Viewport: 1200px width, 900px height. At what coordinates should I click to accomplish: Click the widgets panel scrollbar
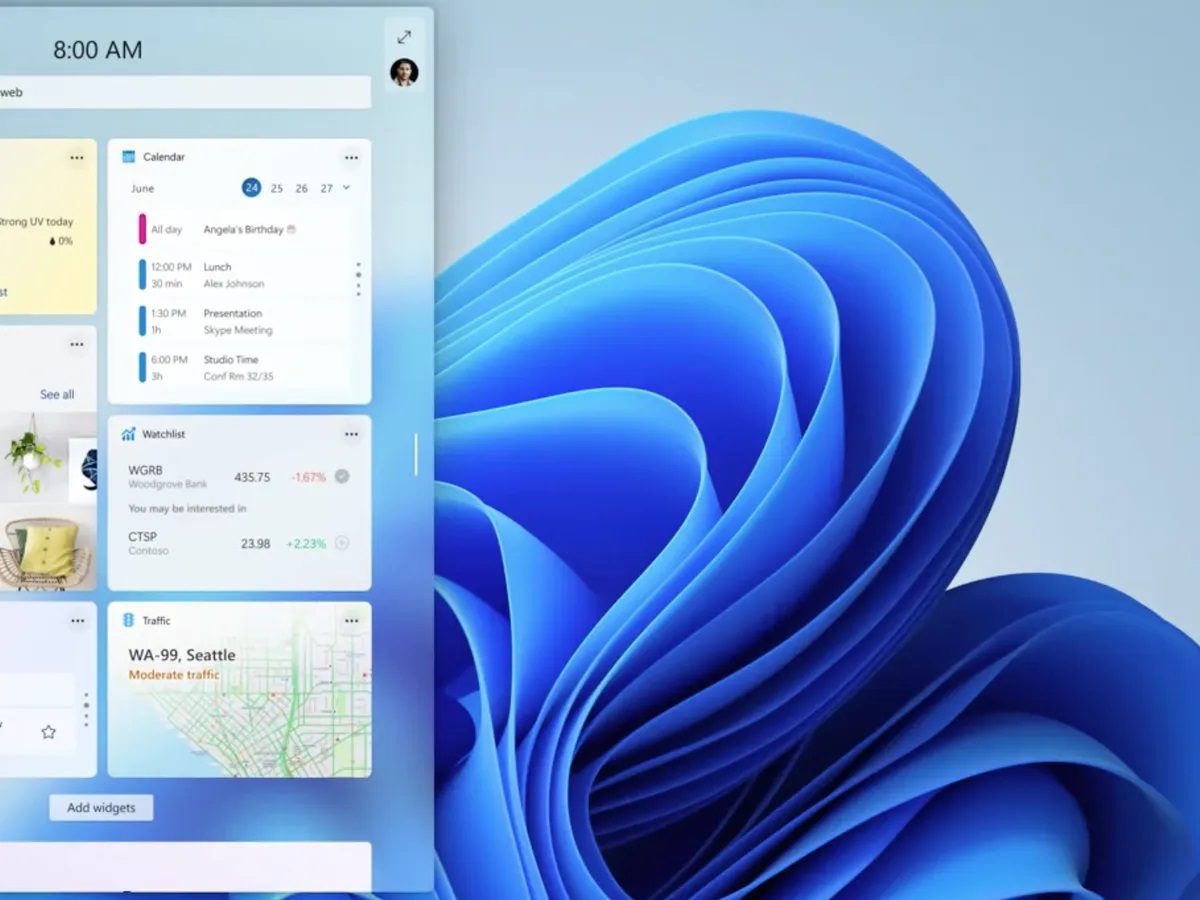point(416,454)
